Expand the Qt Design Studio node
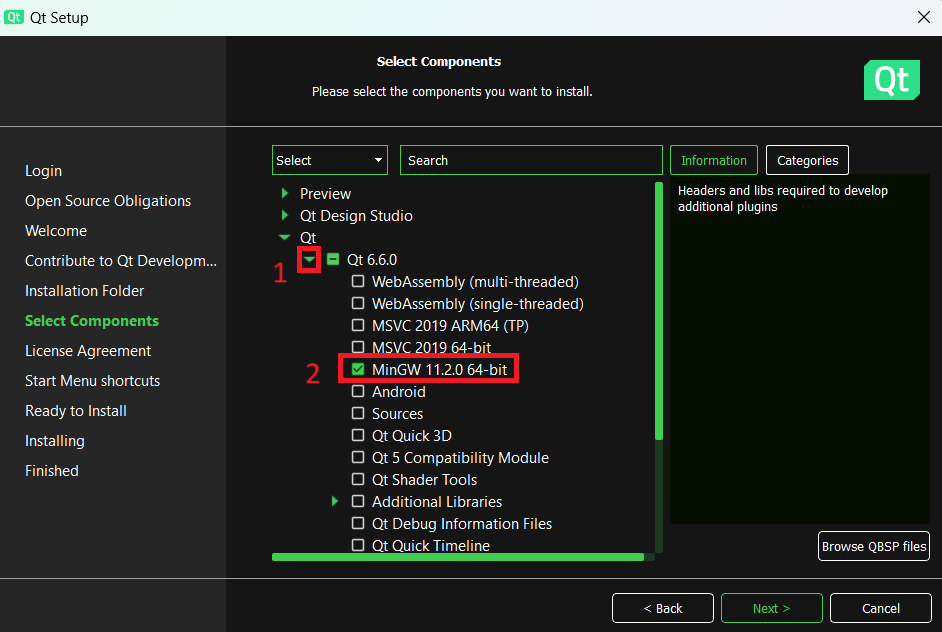 [285, 215]
